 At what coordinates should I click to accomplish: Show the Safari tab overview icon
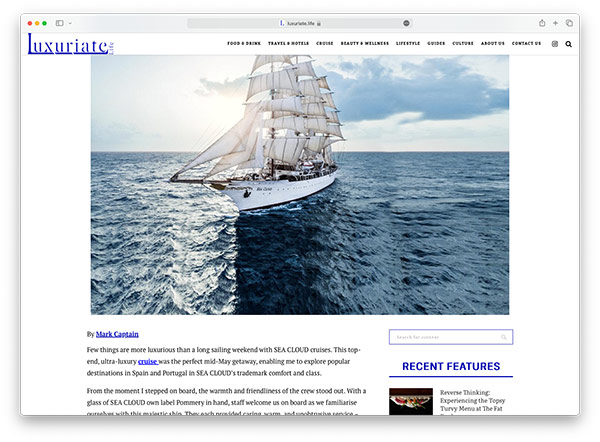click(569, 22)
